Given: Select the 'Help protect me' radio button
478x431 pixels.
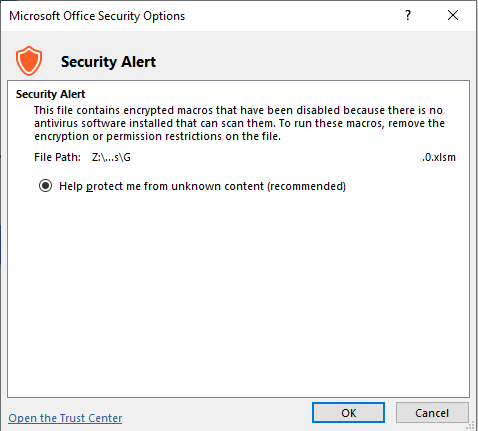Looking at the screenshot, I should coord(45,186).
